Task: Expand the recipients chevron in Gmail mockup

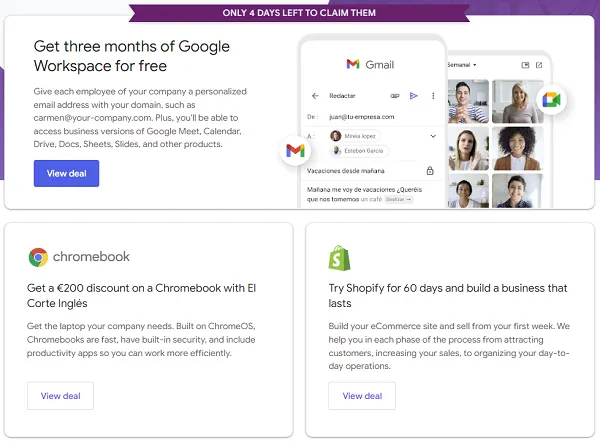Action: point(433,136)
